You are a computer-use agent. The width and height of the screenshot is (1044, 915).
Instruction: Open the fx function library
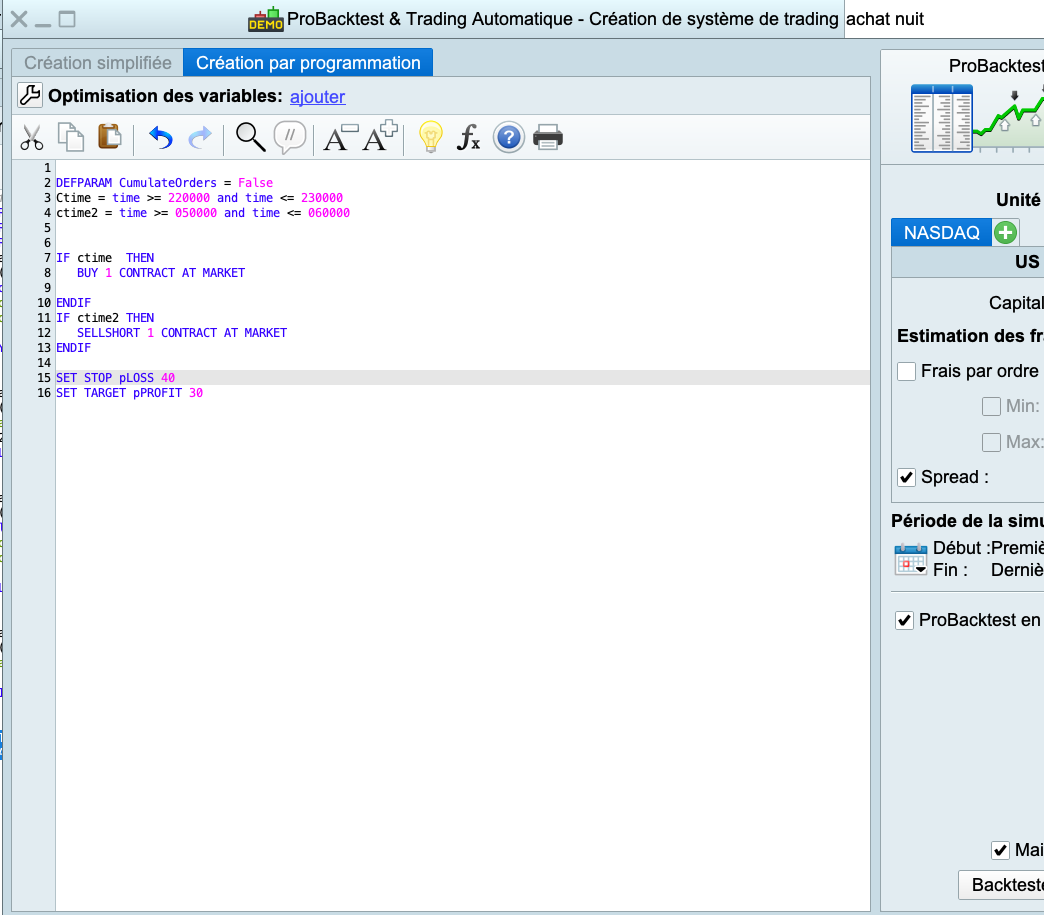468,138
